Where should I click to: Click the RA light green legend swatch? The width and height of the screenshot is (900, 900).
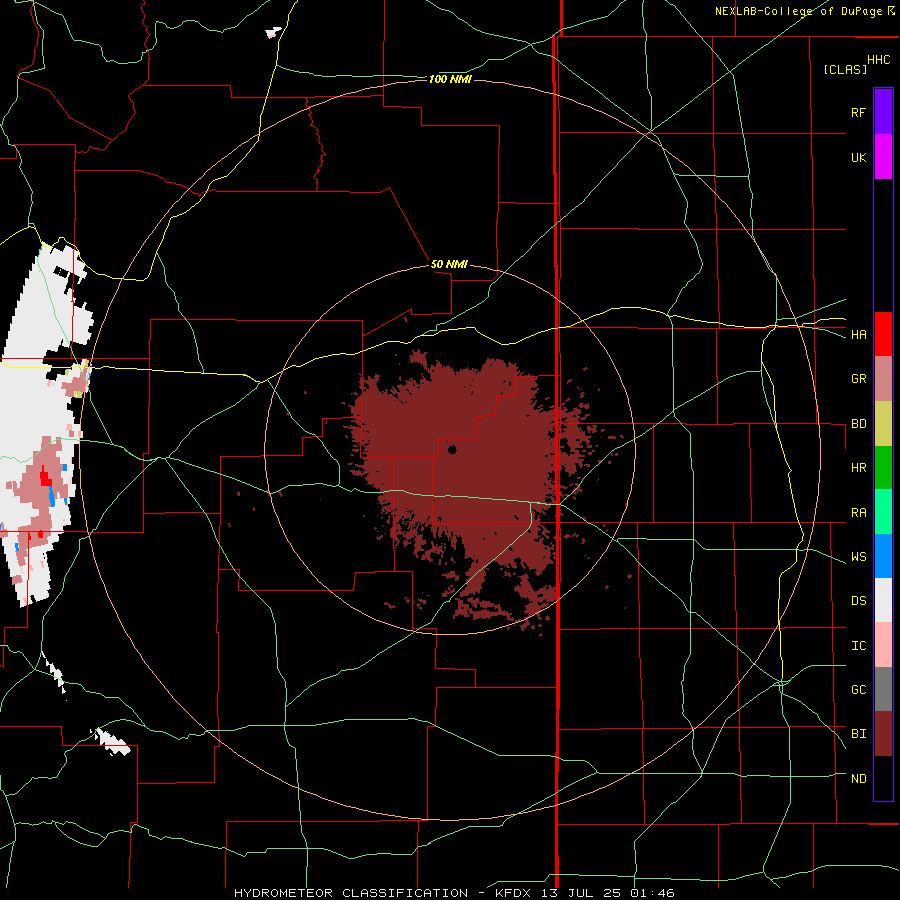click(883, 512)
